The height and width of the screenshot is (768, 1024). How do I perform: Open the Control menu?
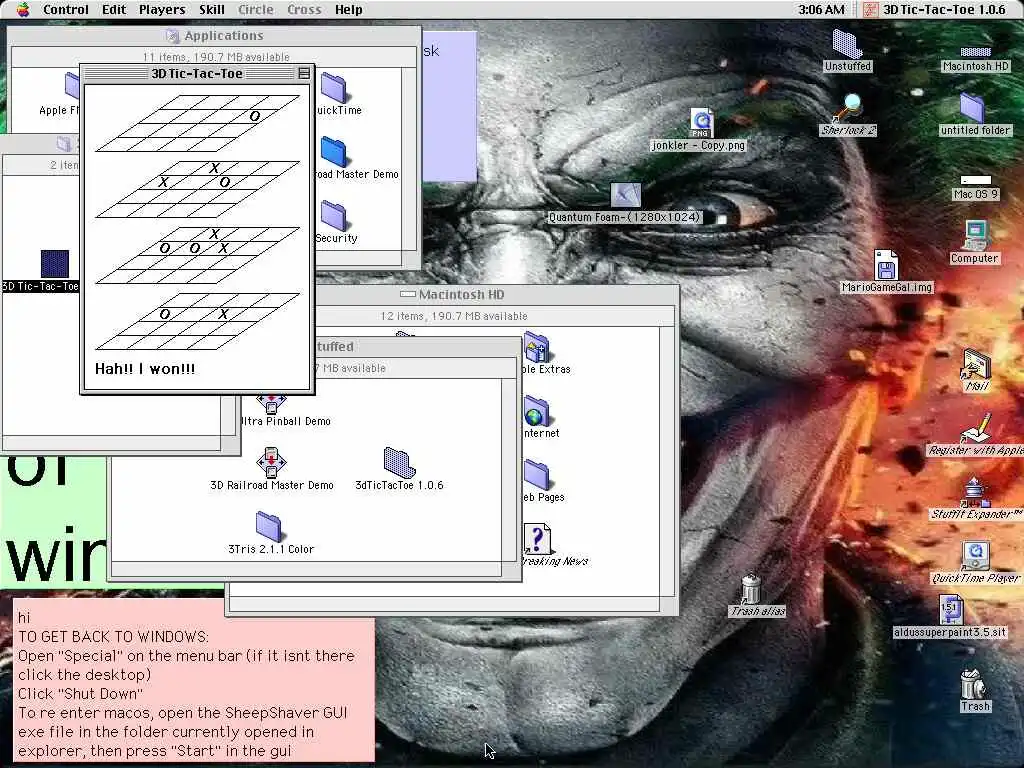click(65, 10)
